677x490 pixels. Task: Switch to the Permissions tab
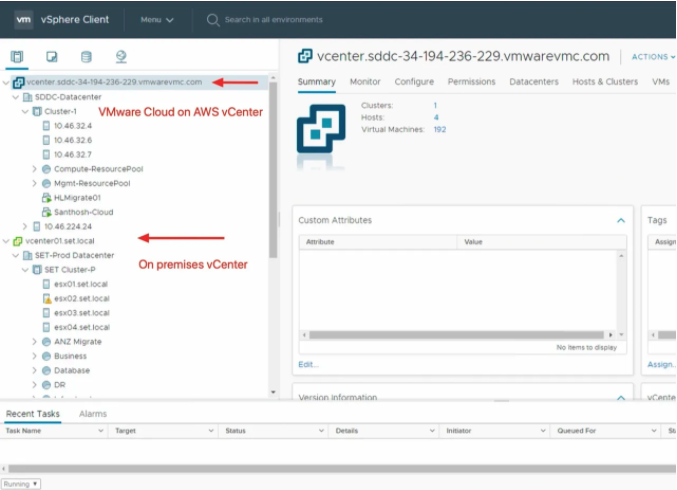pyautogui.click(x=471, y=82)
